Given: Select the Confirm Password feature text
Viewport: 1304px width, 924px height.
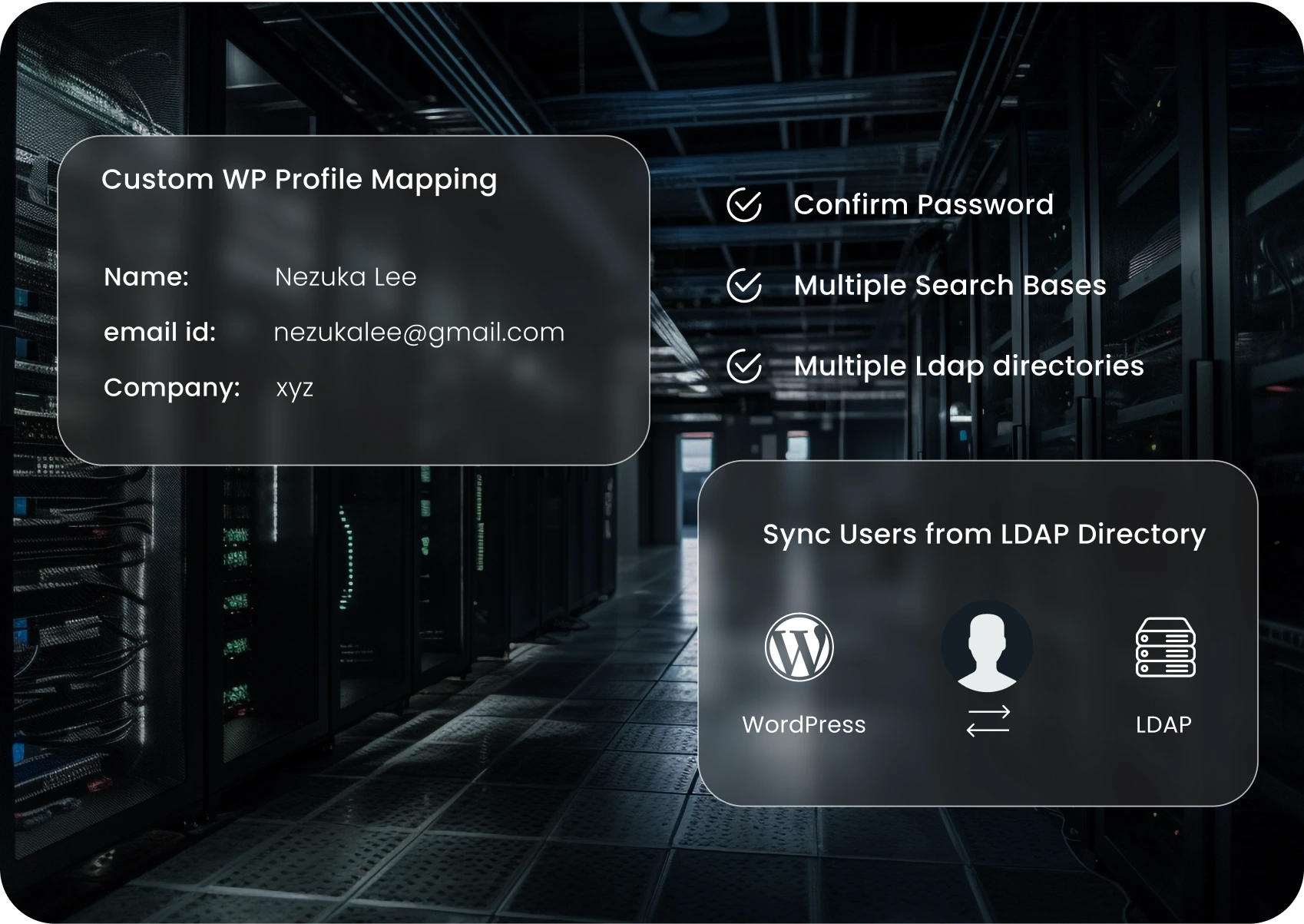Looking at the screenshot, I should tap(923, 204).
